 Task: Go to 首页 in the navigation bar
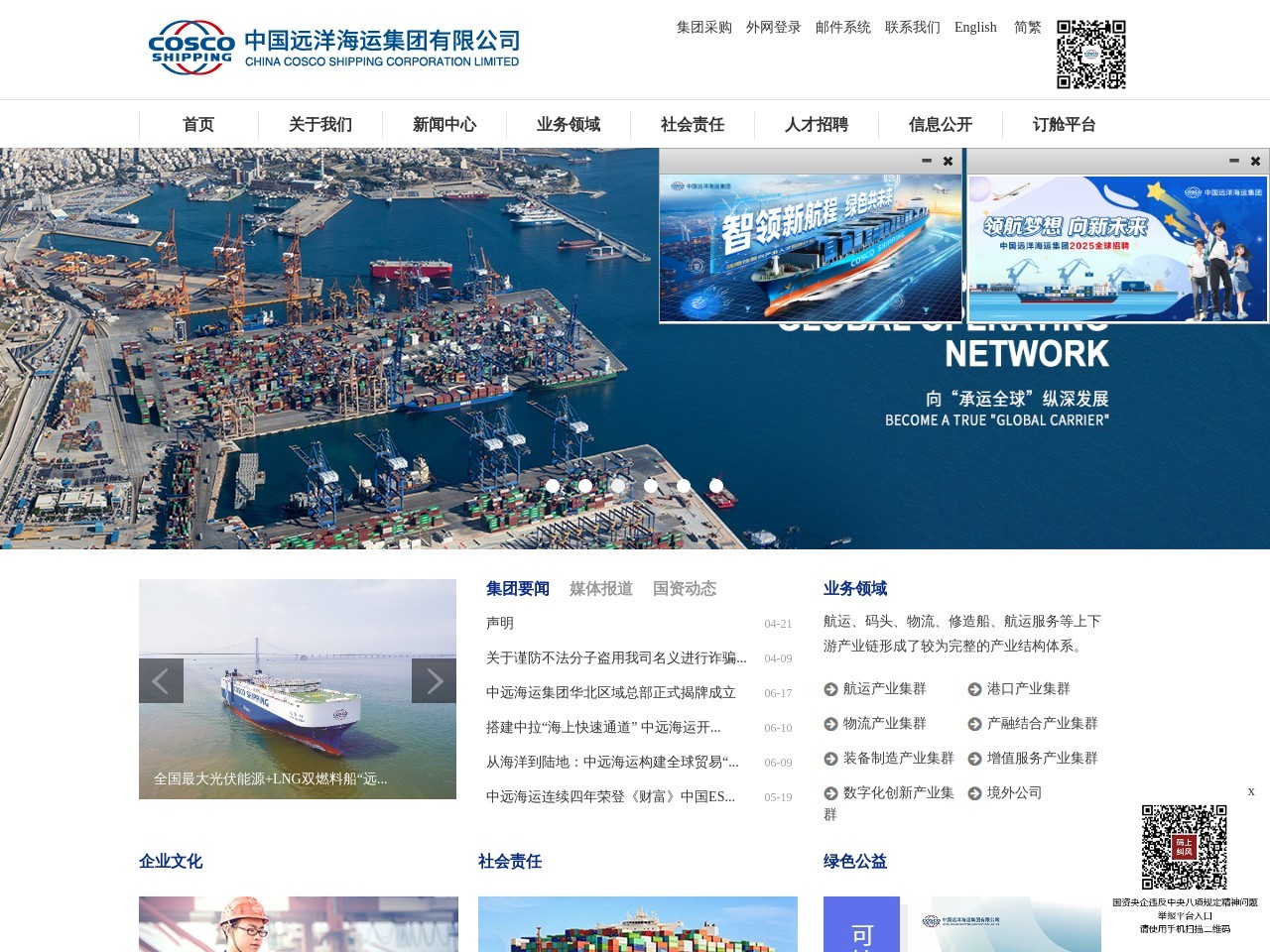[198, 125]
